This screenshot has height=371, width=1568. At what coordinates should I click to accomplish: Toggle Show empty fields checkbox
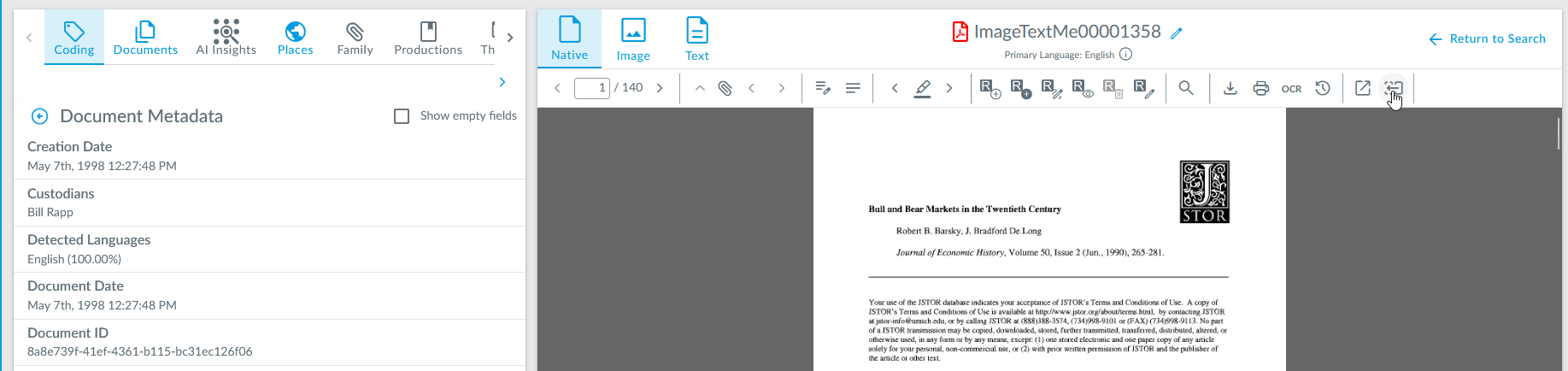[402, 116]
